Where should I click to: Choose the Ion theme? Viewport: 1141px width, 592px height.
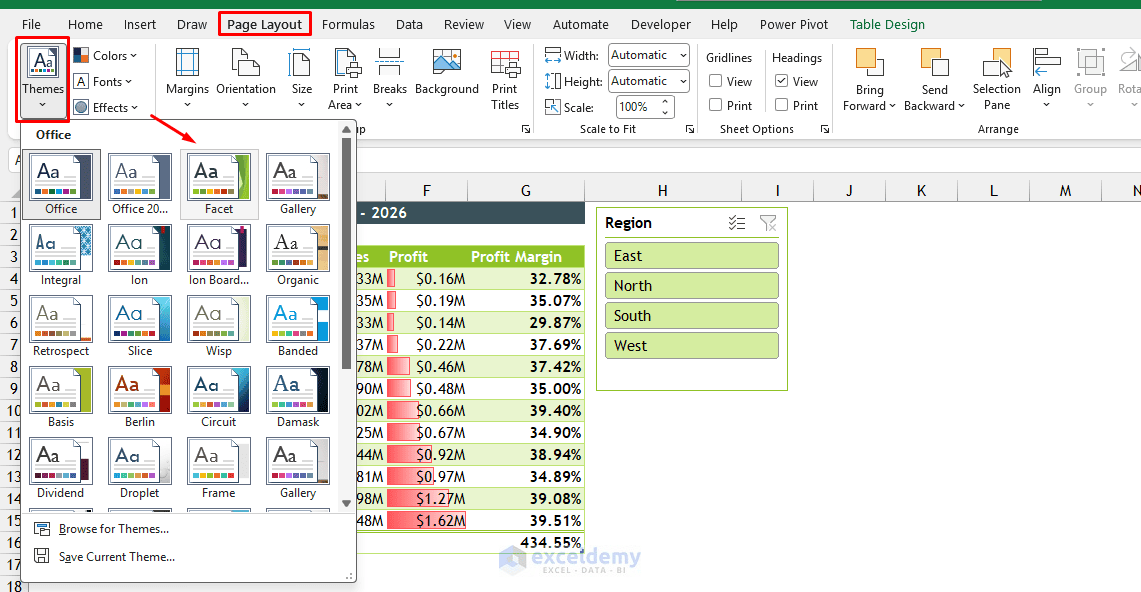[x=140, y=255]
